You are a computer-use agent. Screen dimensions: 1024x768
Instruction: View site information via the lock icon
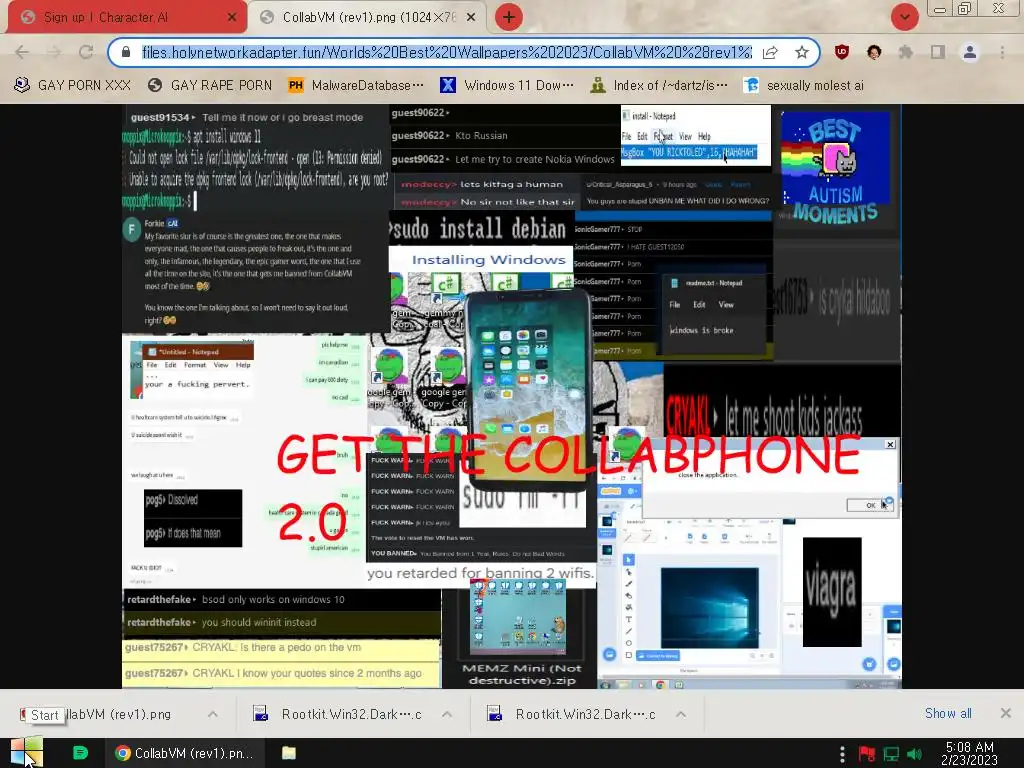(x=126, y=52)
